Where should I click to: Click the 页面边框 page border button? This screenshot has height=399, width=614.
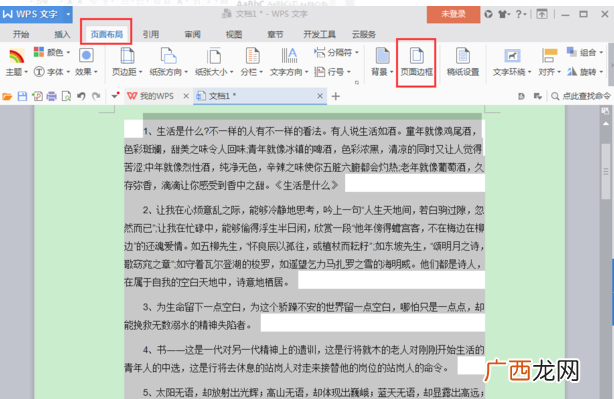[x=416, y=62]
